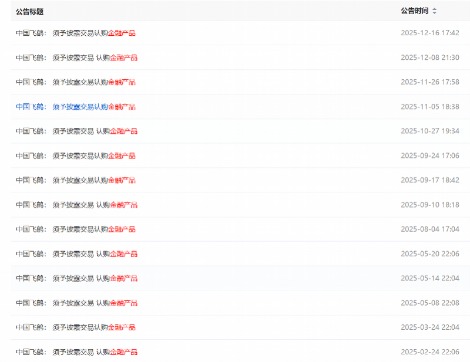Select the timestamp text 2025-12-08 21:30

point(430,57)
